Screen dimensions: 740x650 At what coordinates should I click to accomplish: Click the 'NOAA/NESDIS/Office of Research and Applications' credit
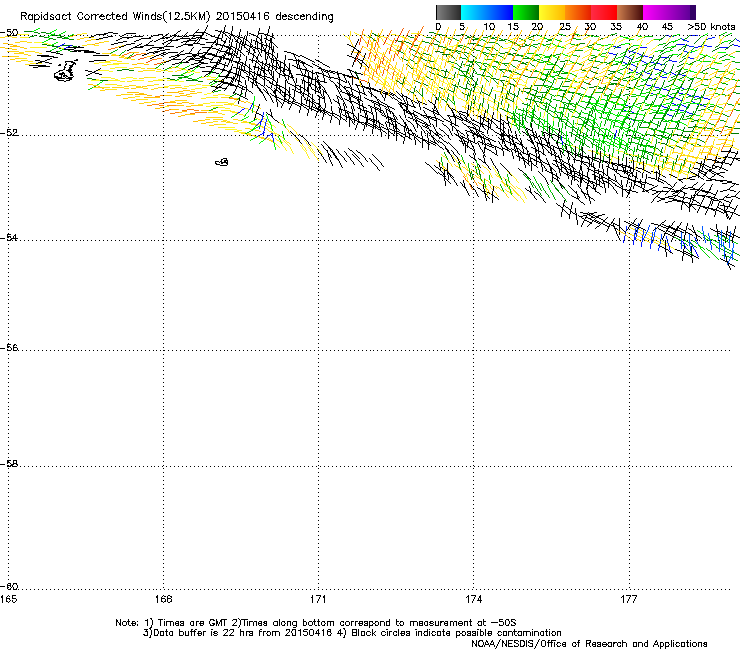589,644
